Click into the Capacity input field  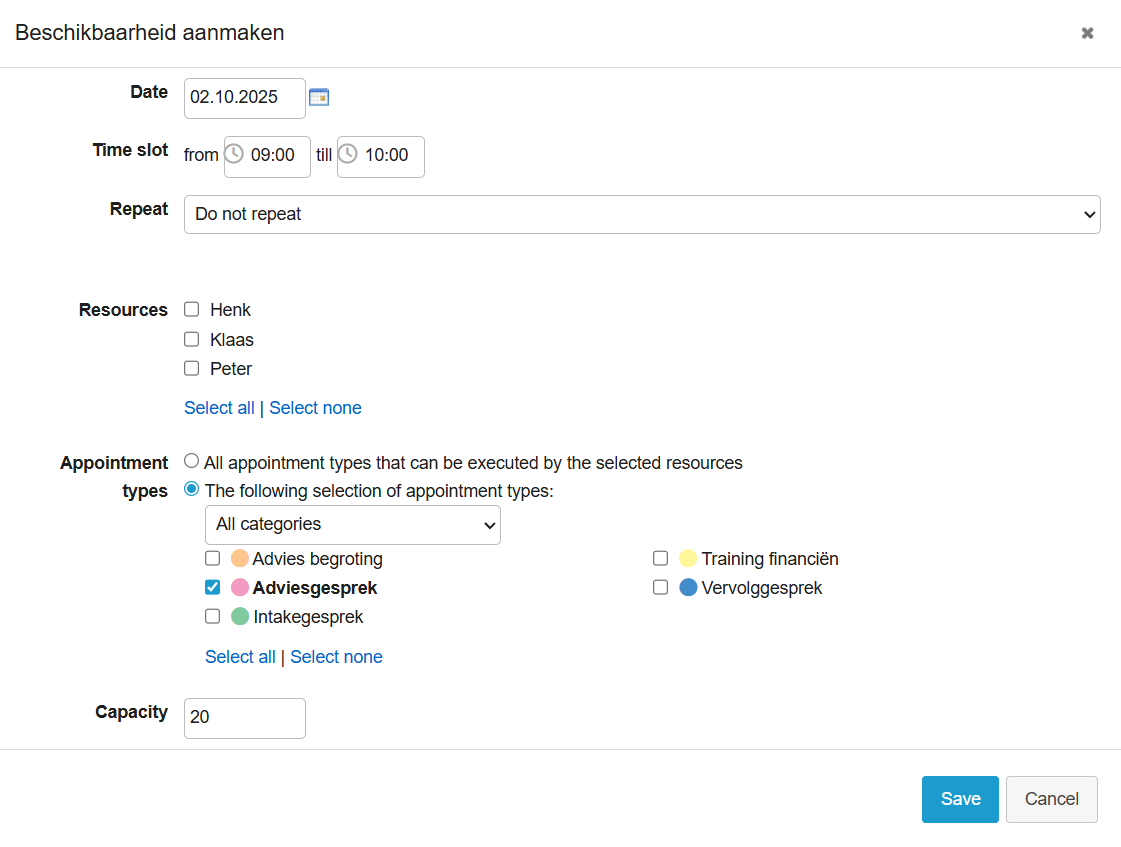(245, 718)
